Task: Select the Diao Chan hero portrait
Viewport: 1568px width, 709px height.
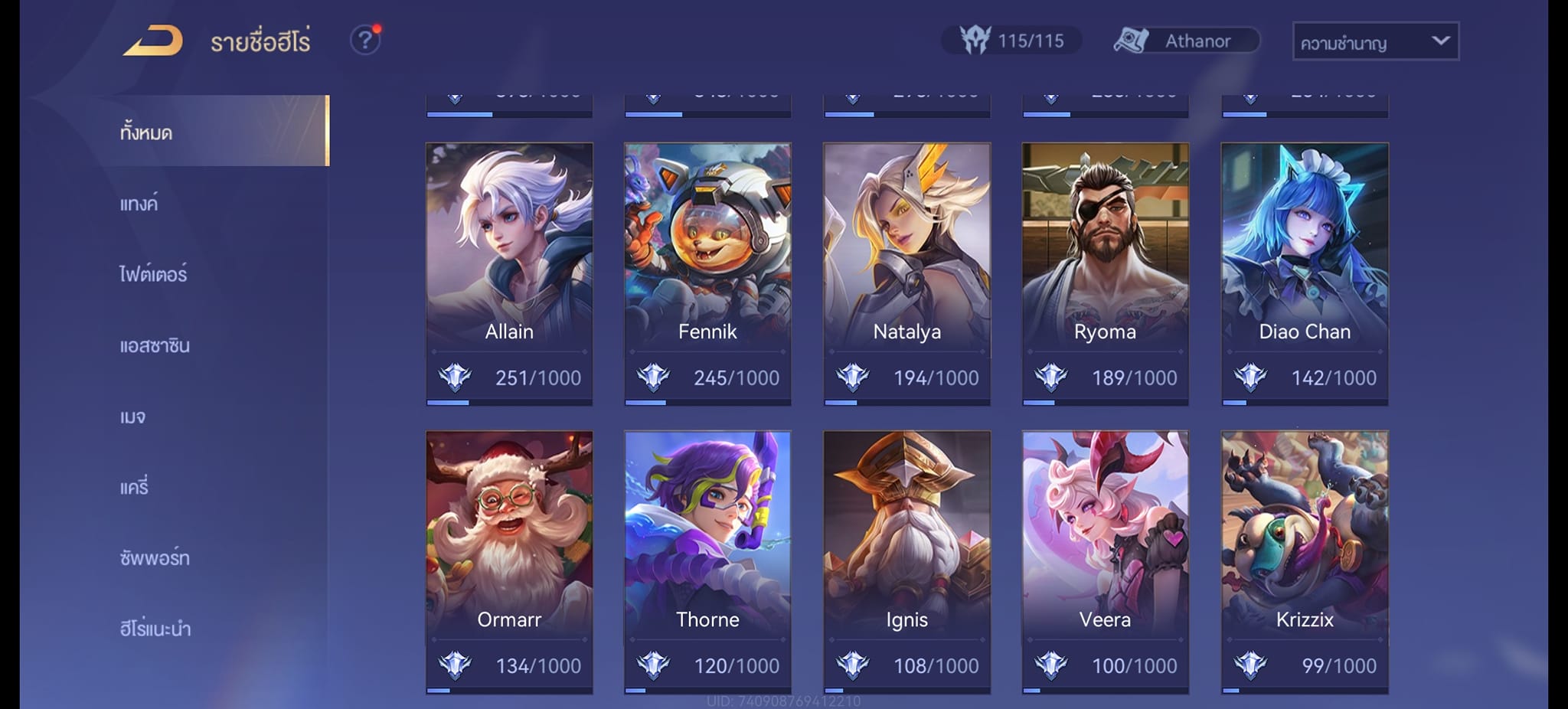Action: coord(1305,245)
